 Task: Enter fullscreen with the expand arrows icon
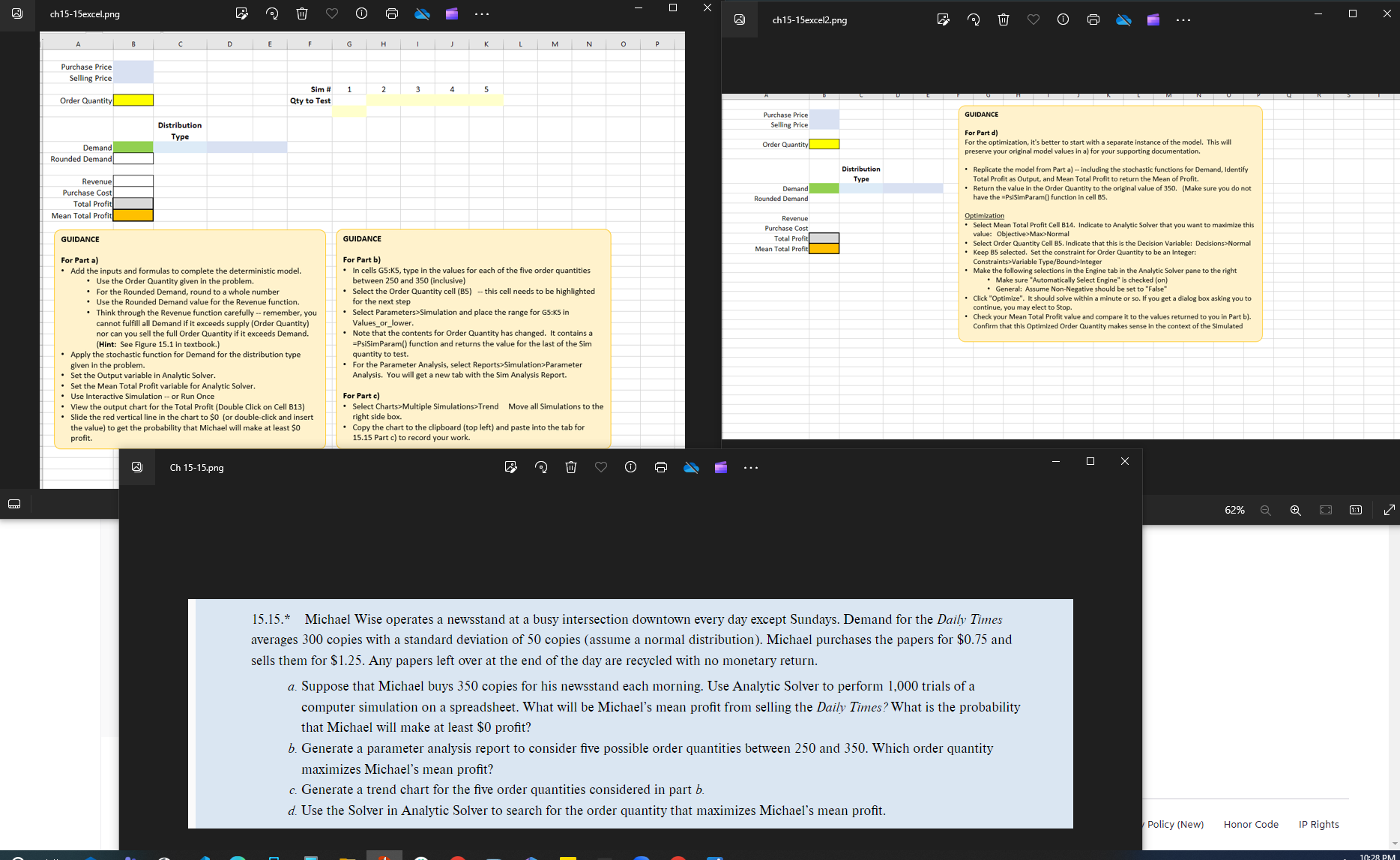pos(1389,510)
